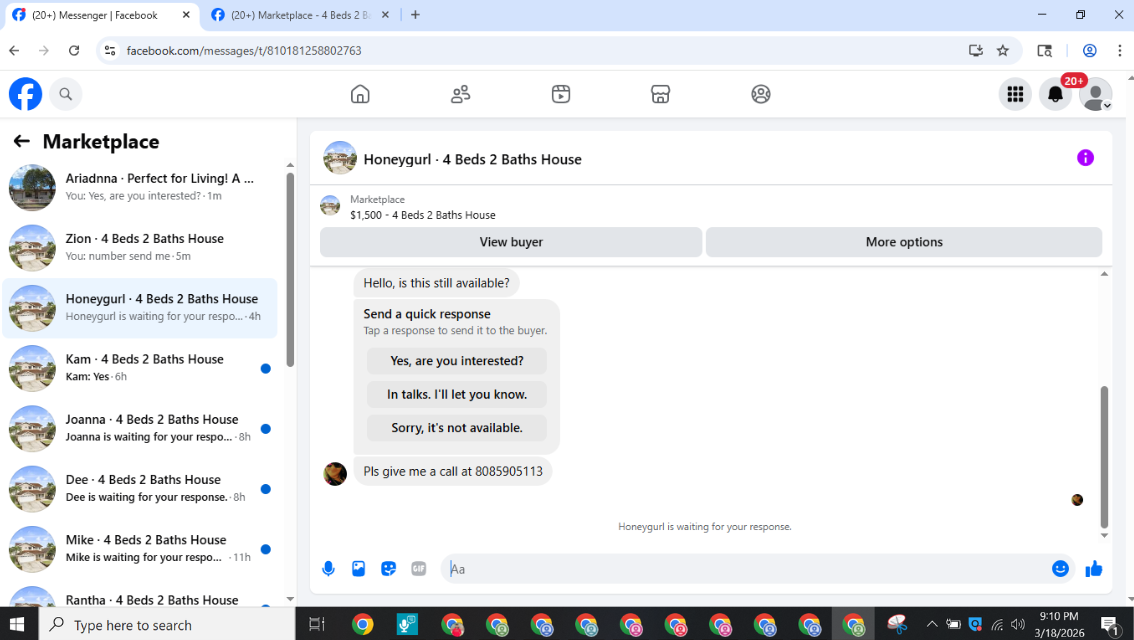Image resolution: width=1134 pixels, height=640 pixels.
Task: Open conversation info purple icon
Action: [1085, 158]
